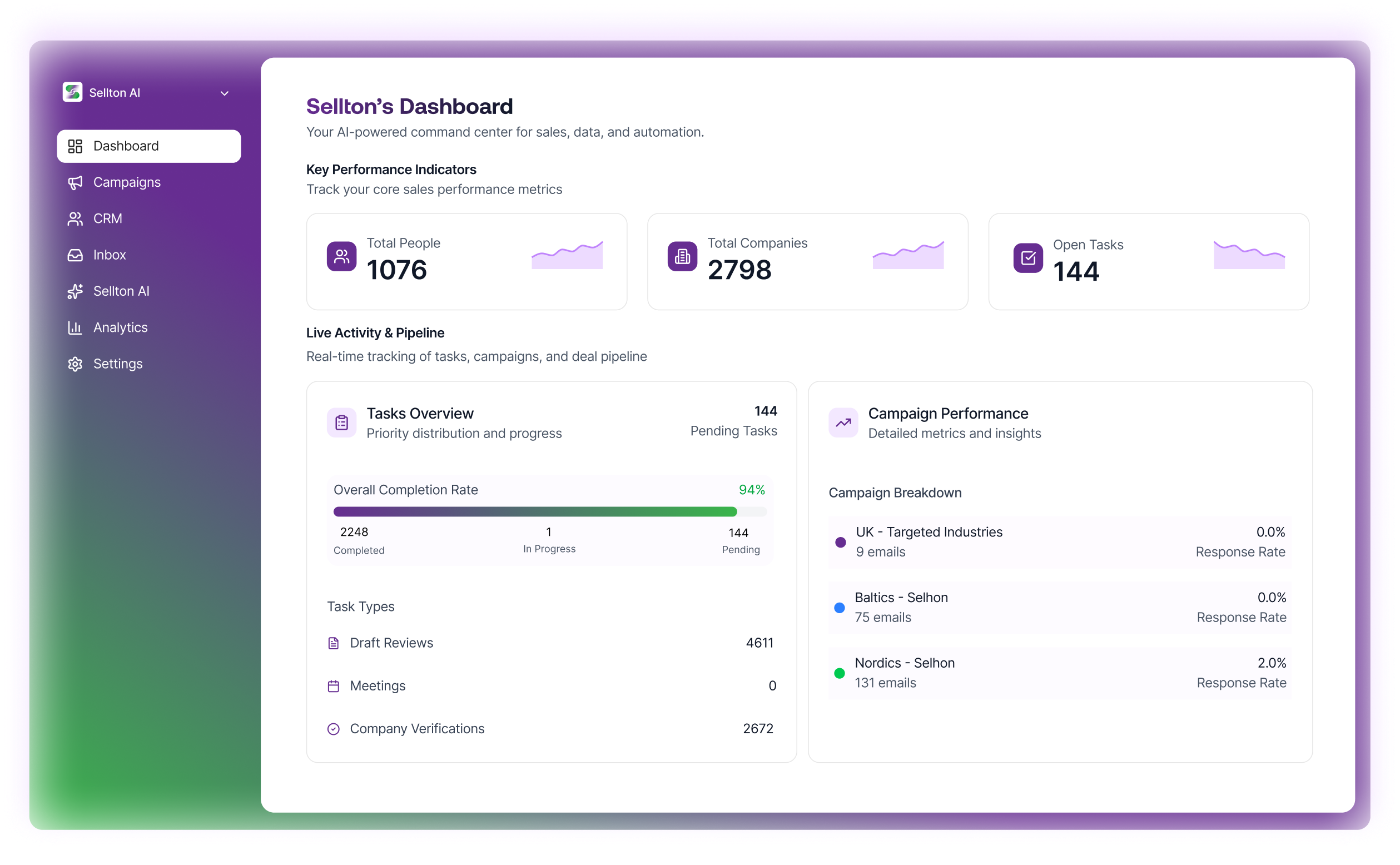
Task: Select the CRM people icon
Action: (76, 218)
